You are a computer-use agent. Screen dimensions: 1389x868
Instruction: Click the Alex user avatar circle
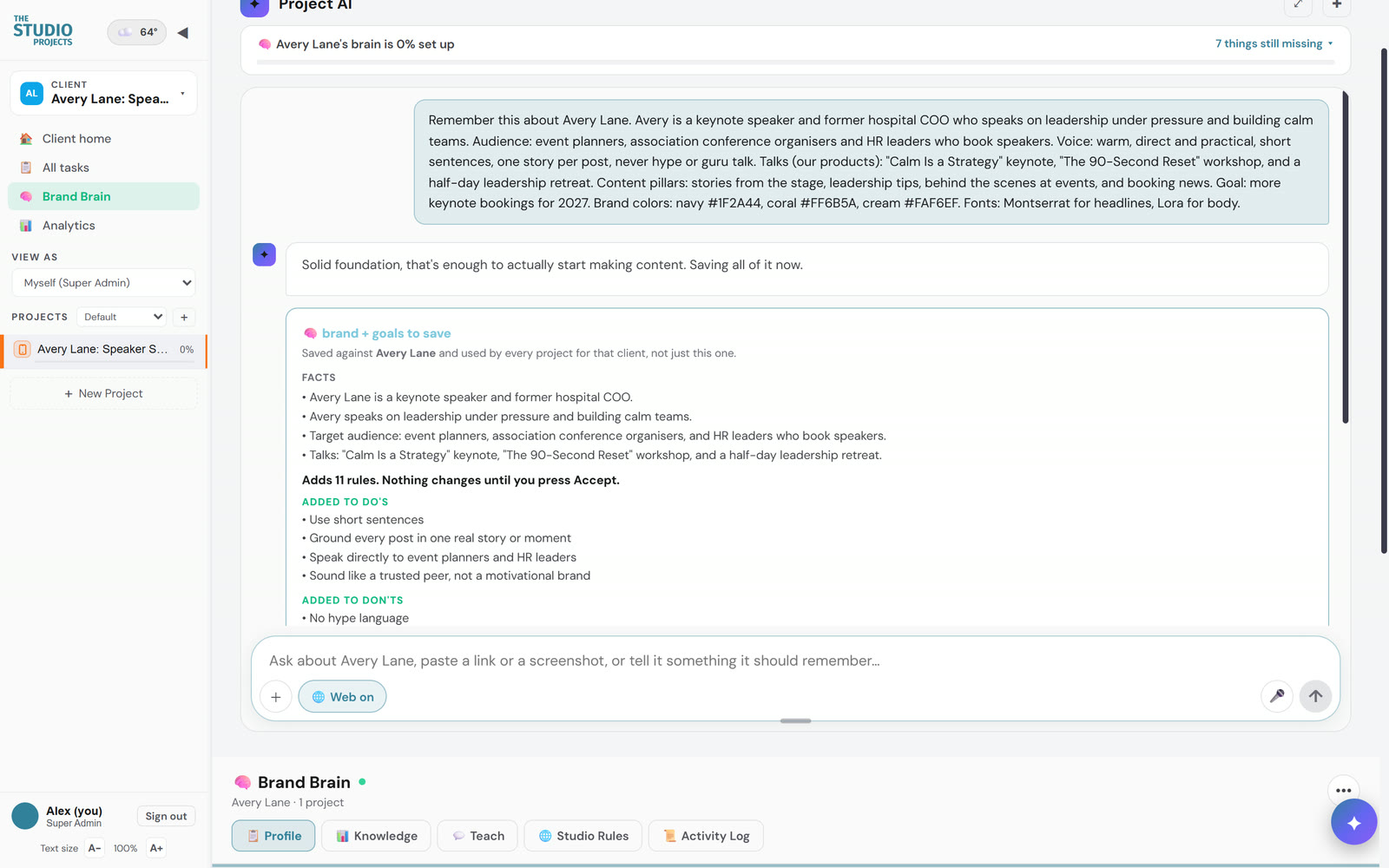[x=25, y=816]
